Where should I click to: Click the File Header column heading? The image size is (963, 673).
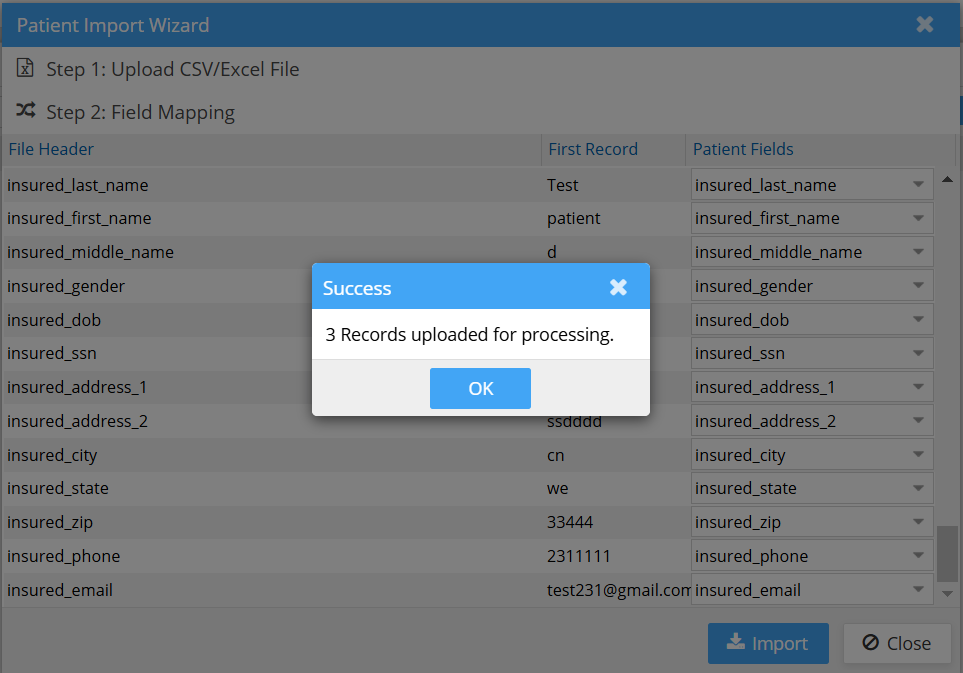pos(51,149)
